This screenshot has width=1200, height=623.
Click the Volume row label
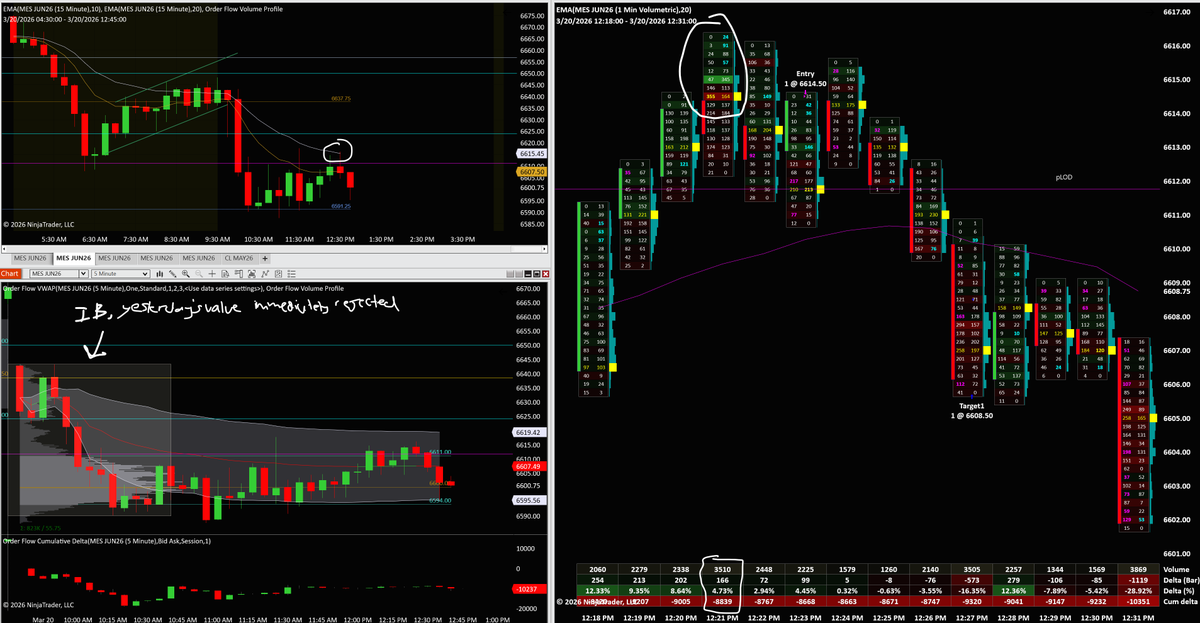[x=1176, y=569]
